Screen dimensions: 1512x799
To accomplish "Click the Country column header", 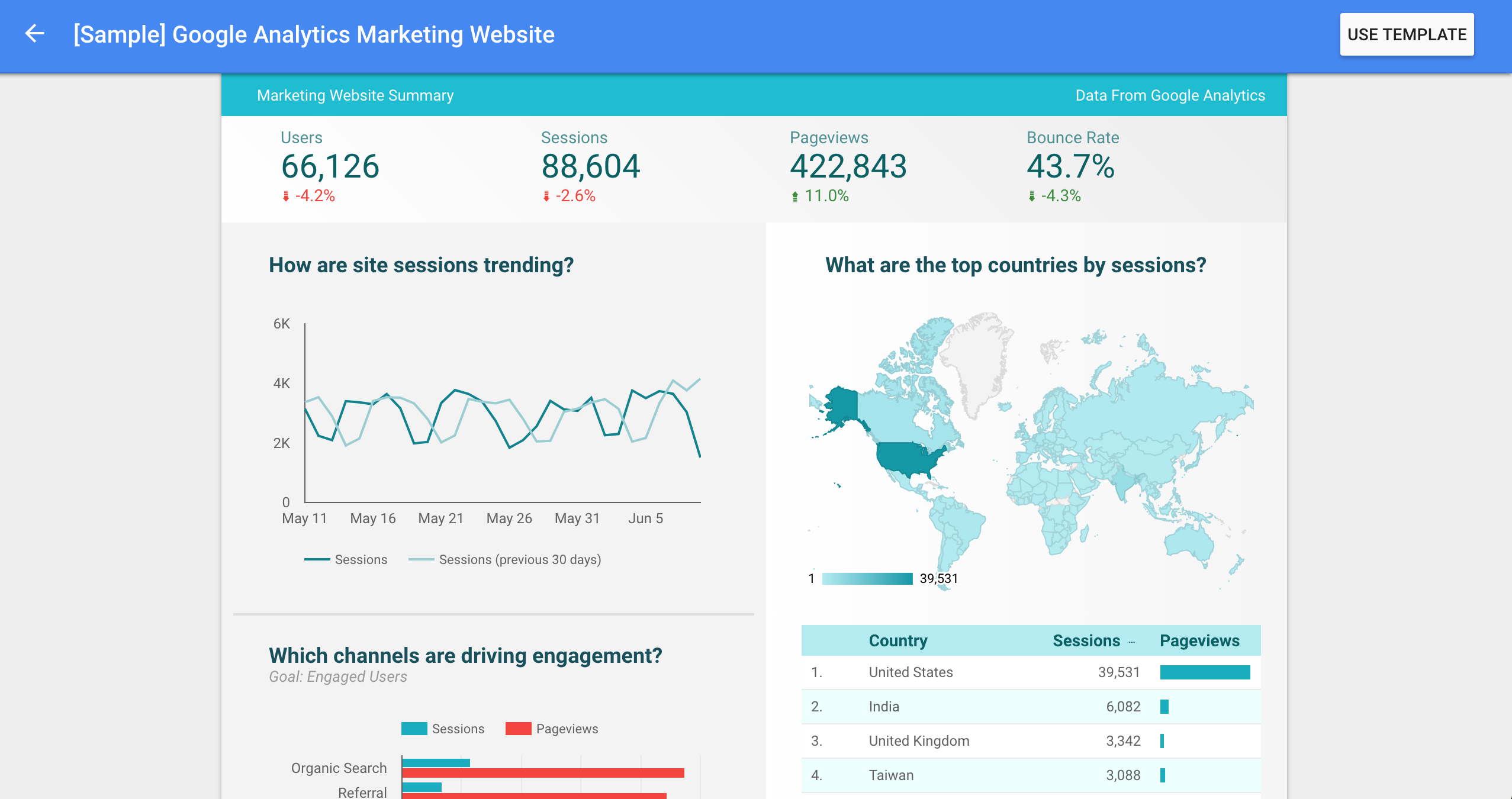I will point(897,640).
